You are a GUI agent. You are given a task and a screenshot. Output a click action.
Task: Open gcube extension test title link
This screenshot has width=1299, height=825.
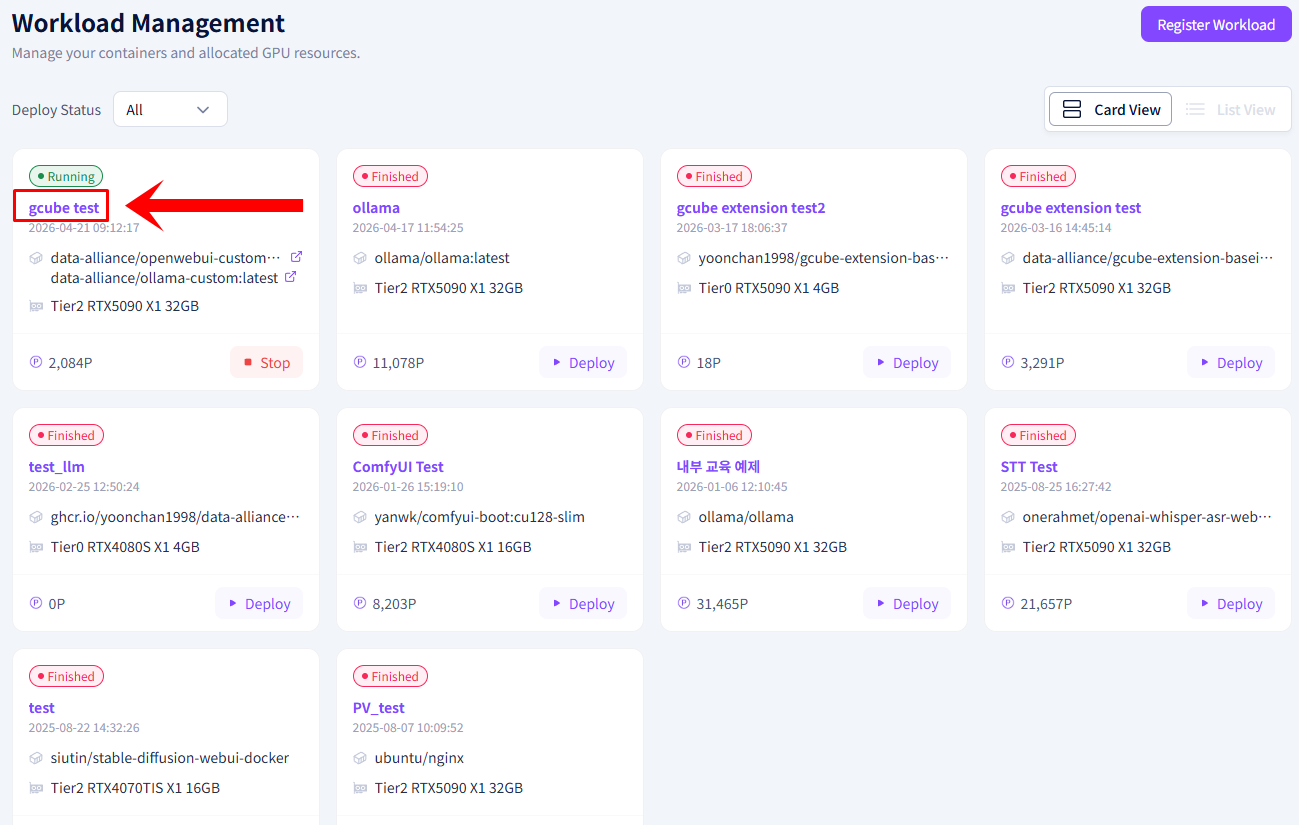tap(1071, 208)
